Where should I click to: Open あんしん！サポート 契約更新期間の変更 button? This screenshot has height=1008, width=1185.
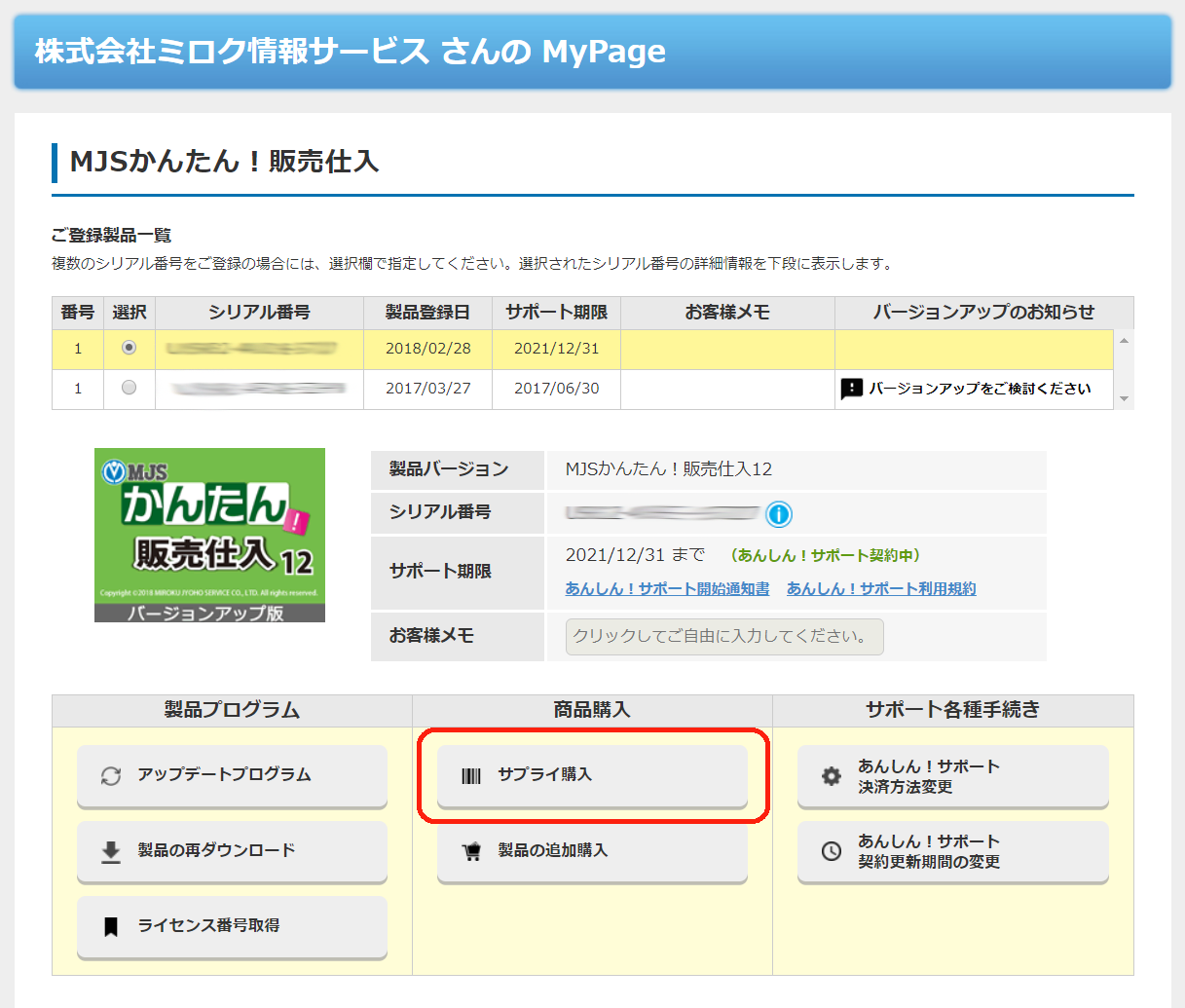pos(953,851)
